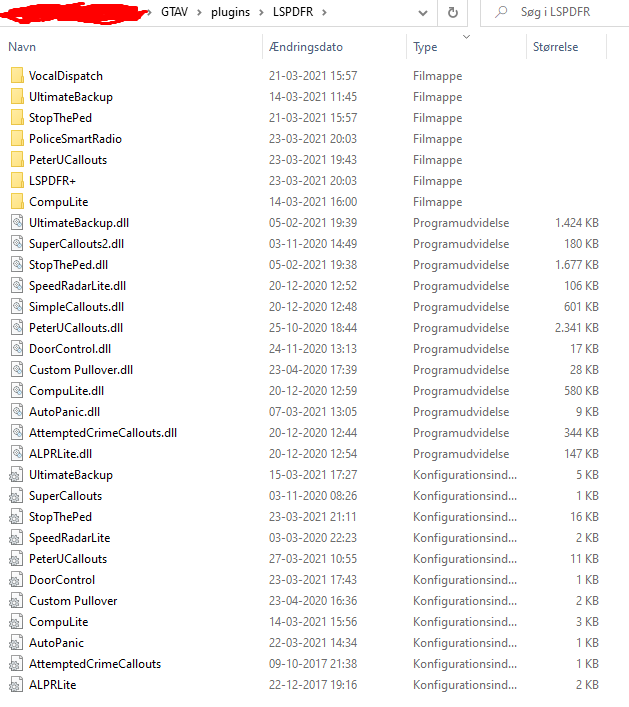Open the VocalDispatch folder icon

pos(17,75)
